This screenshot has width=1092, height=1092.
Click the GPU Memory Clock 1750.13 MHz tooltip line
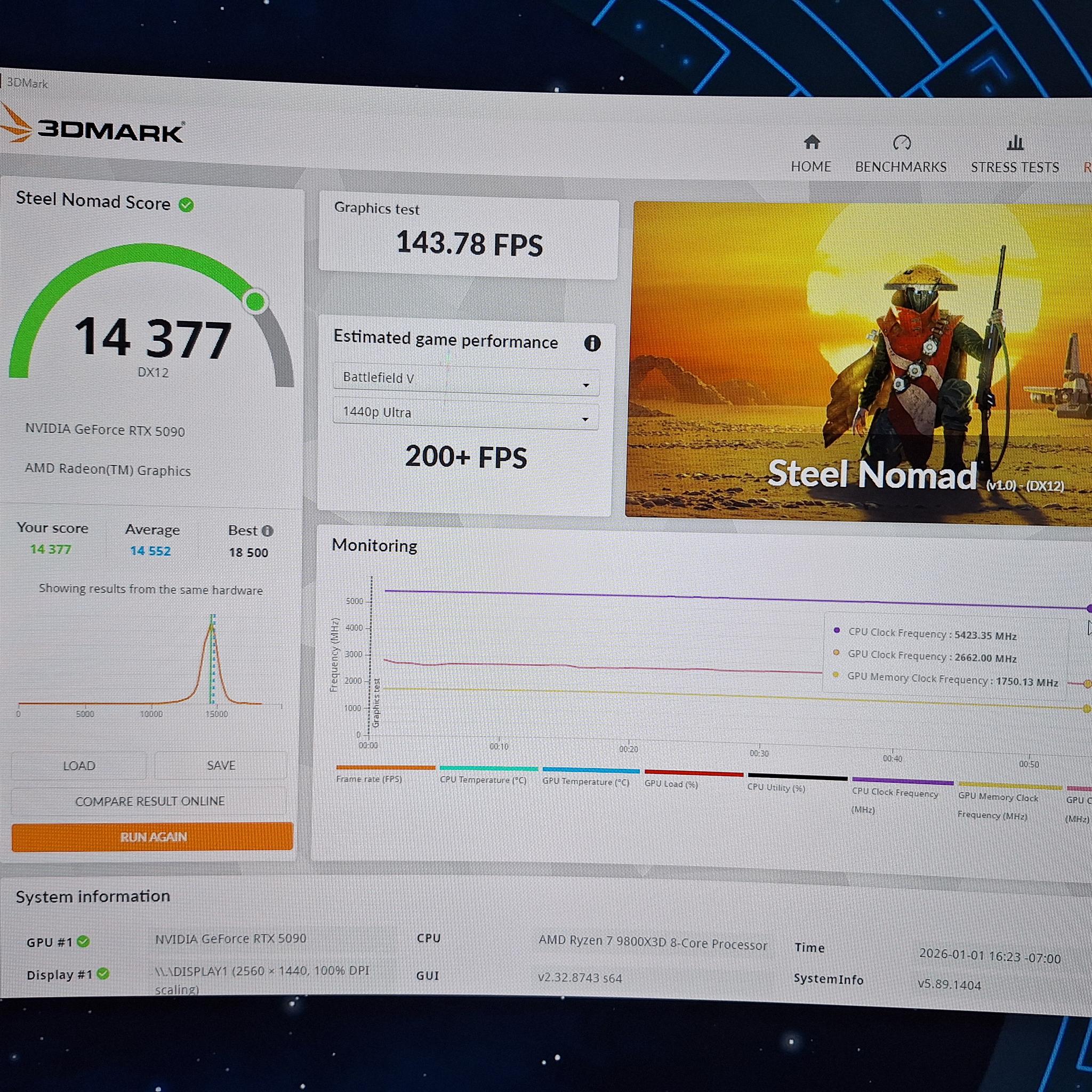point(946,679)
